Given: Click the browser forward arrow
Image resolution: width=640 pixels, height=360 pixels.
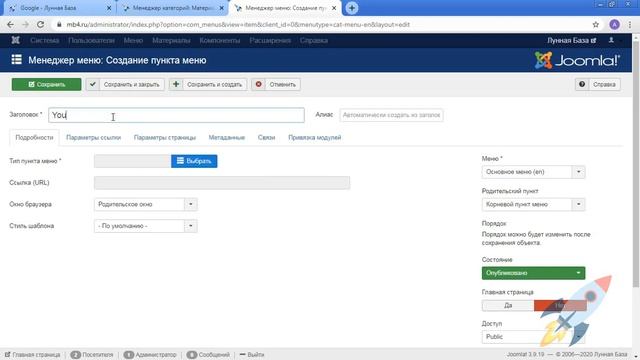Looking at the screenshot, I should (25, 24).
